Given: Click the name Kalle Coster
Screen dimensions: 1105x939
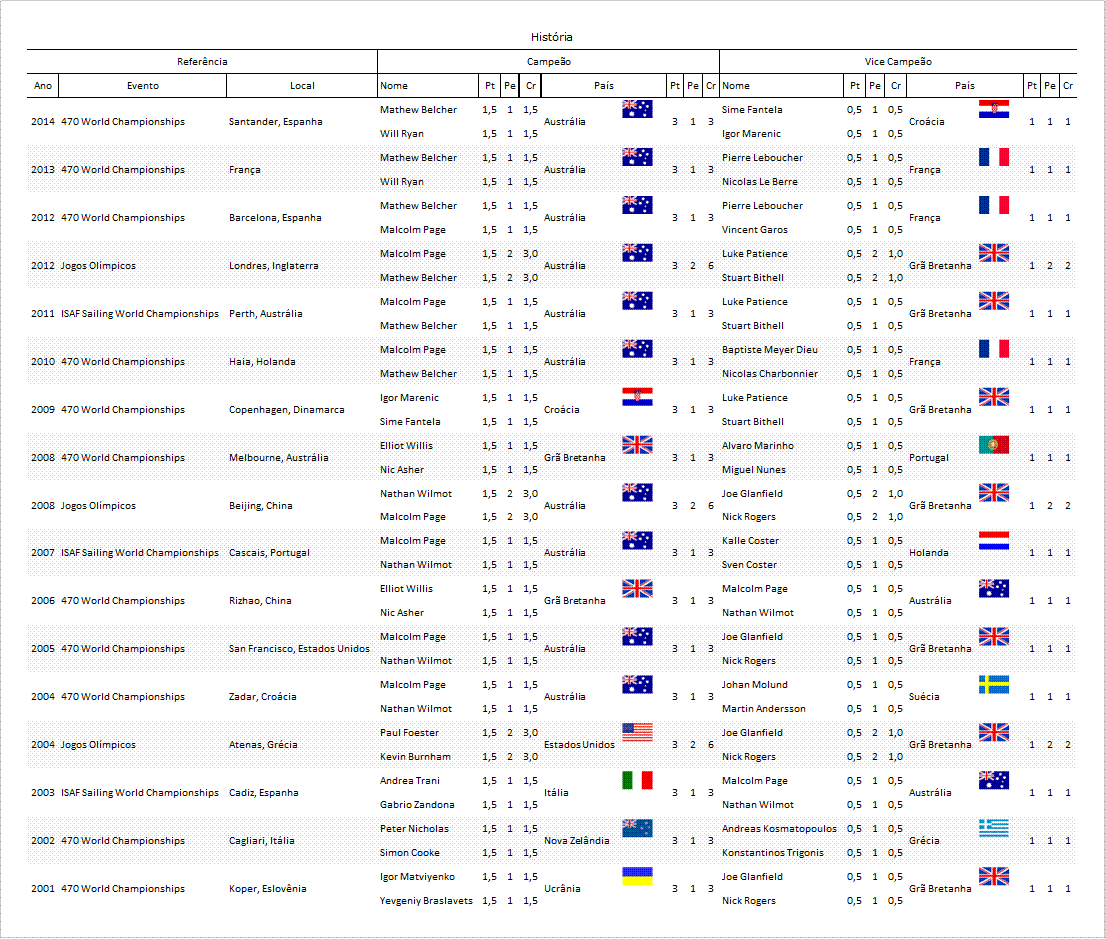Looking at the screenshot, I should (x=751, y=540).
